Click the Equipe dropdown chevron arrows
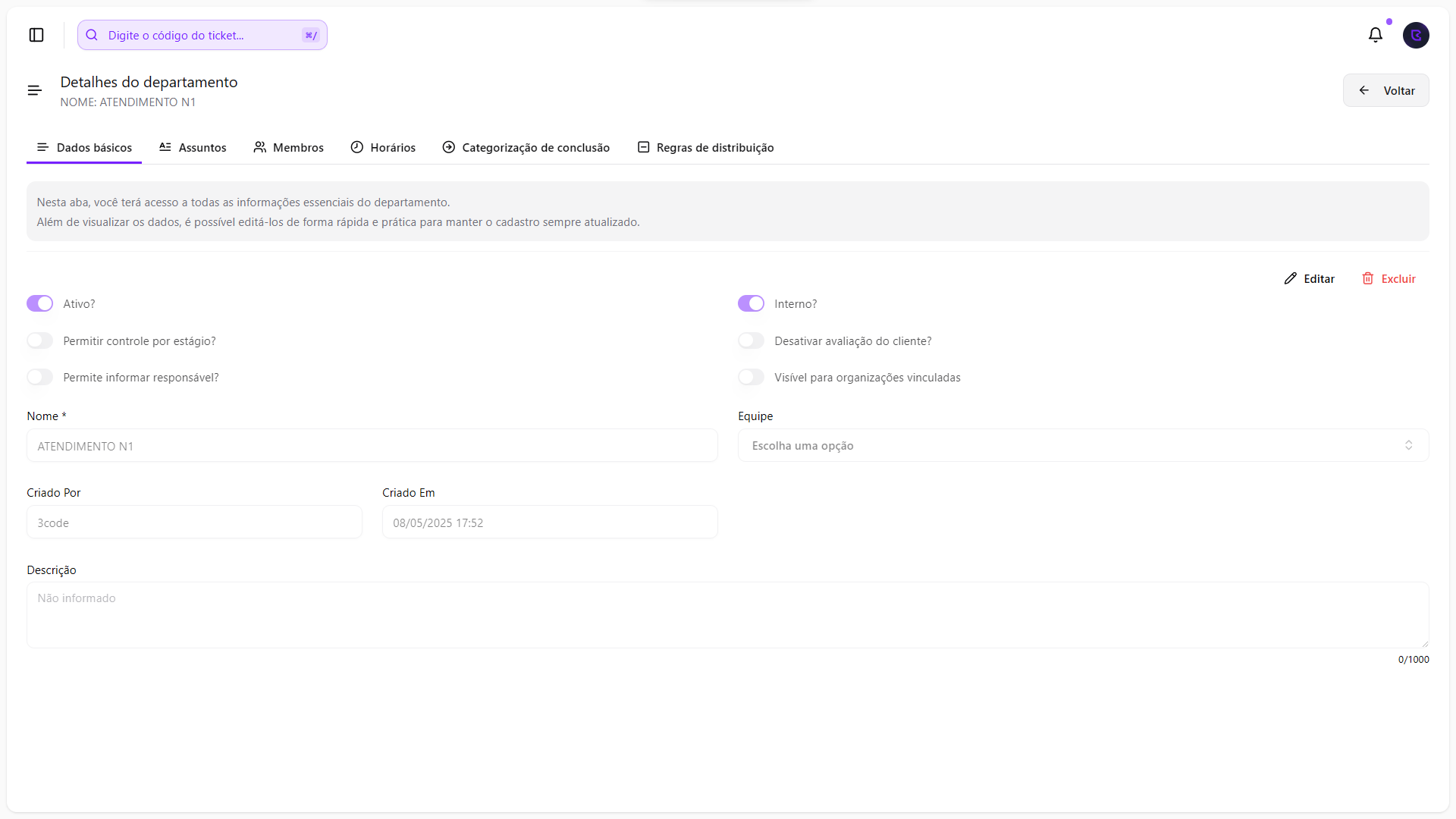Screen dimensions: 1456x819 tap(1408, 445)
